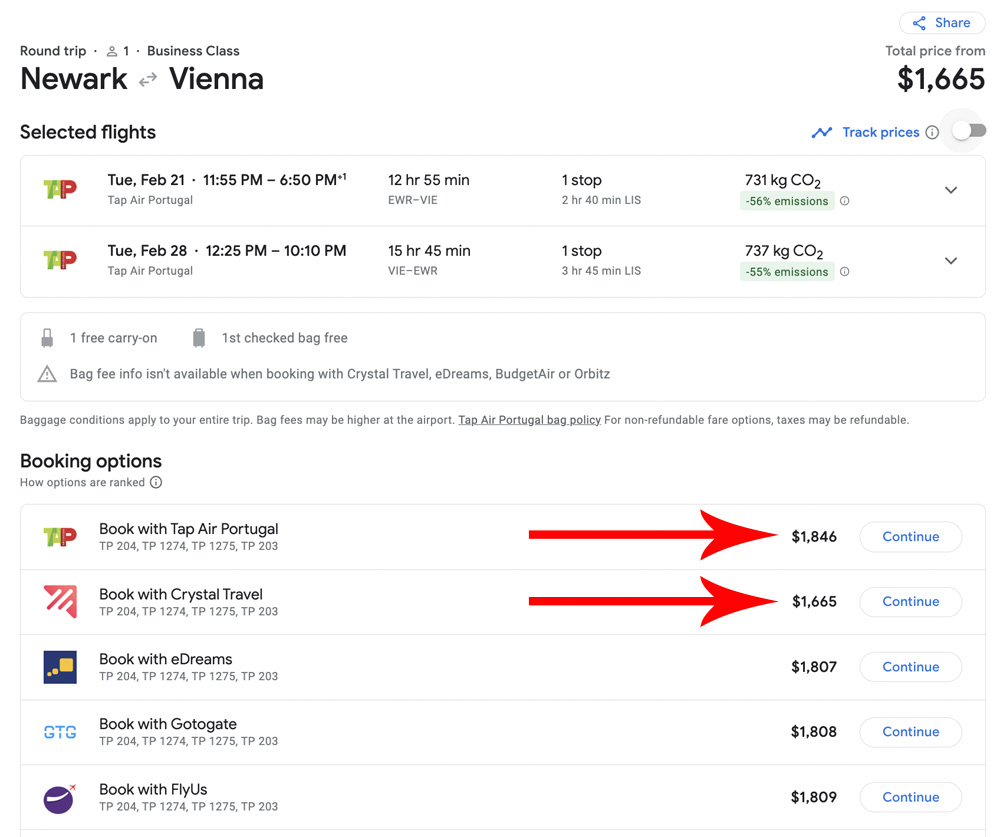1000x837 pixels.
Task: Click the 15 hr 45 min duration
Action: (429, 251)
